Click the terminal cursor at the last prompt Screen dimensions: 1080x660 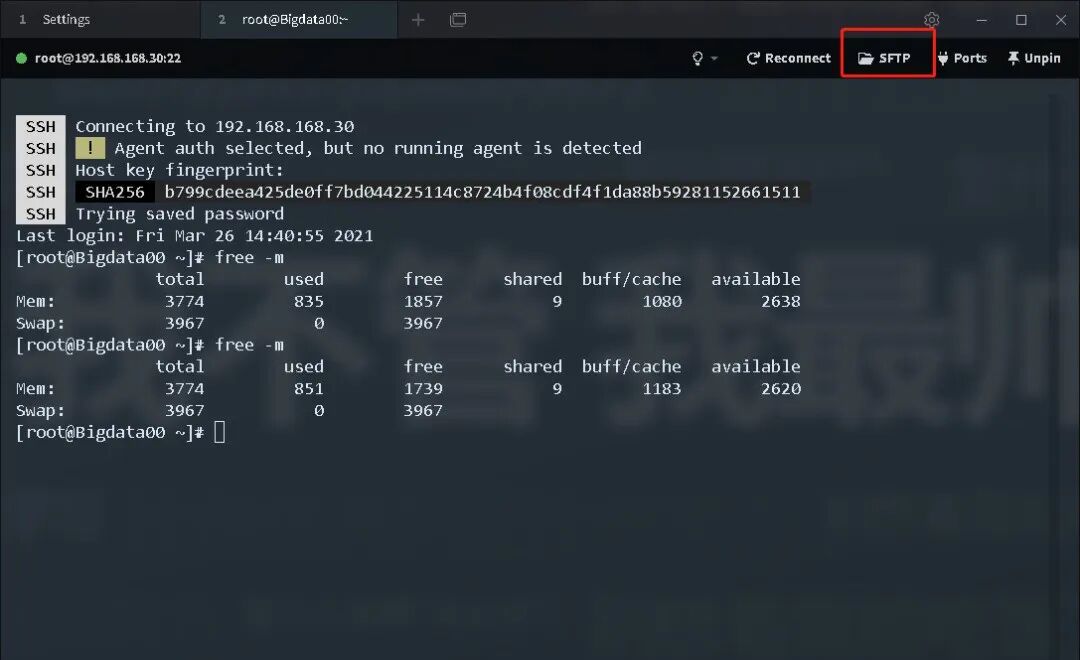click(x=219, y=433)
